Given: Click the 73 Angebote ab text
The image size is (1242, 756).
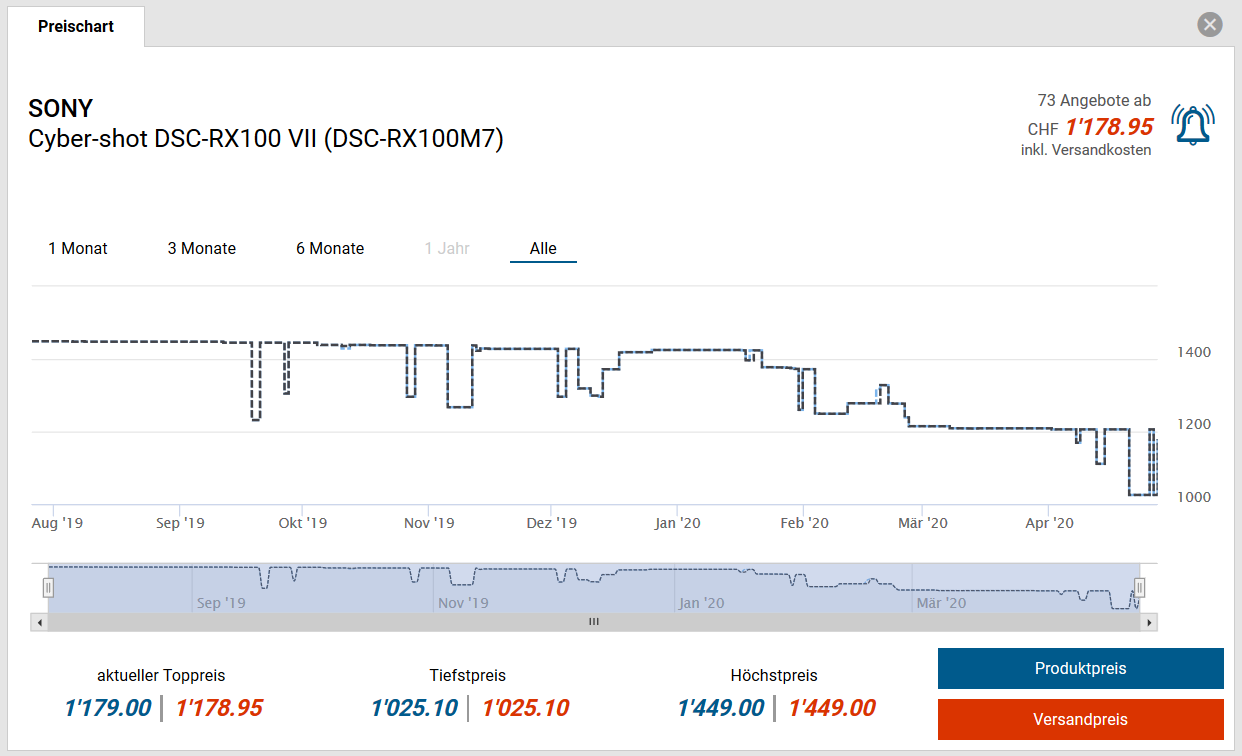Looking at the screenshot, I should (x=1094, y=100).
